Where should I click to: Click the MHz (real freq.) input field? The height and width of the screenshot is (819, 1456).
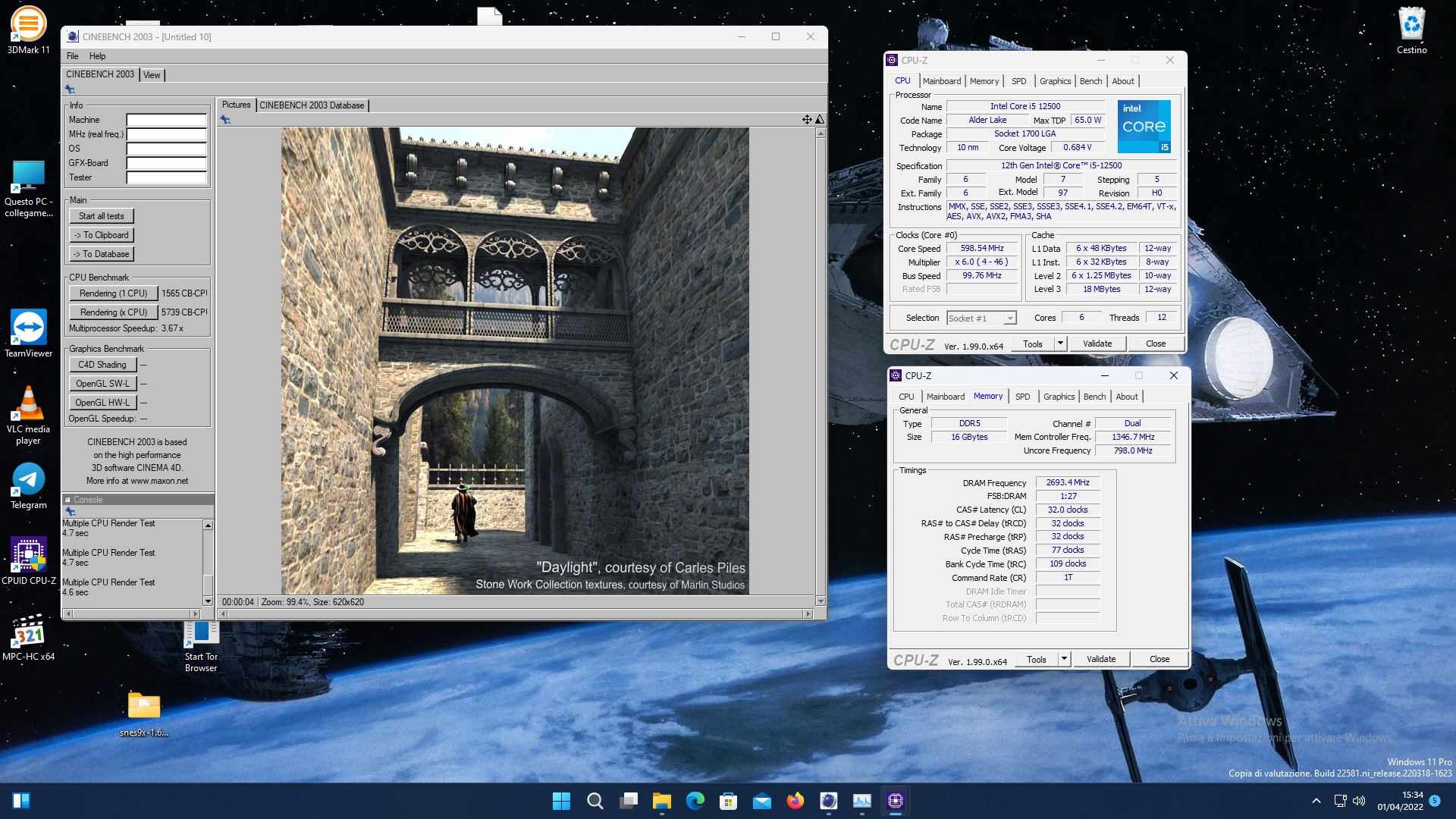(x=166, y=134)
